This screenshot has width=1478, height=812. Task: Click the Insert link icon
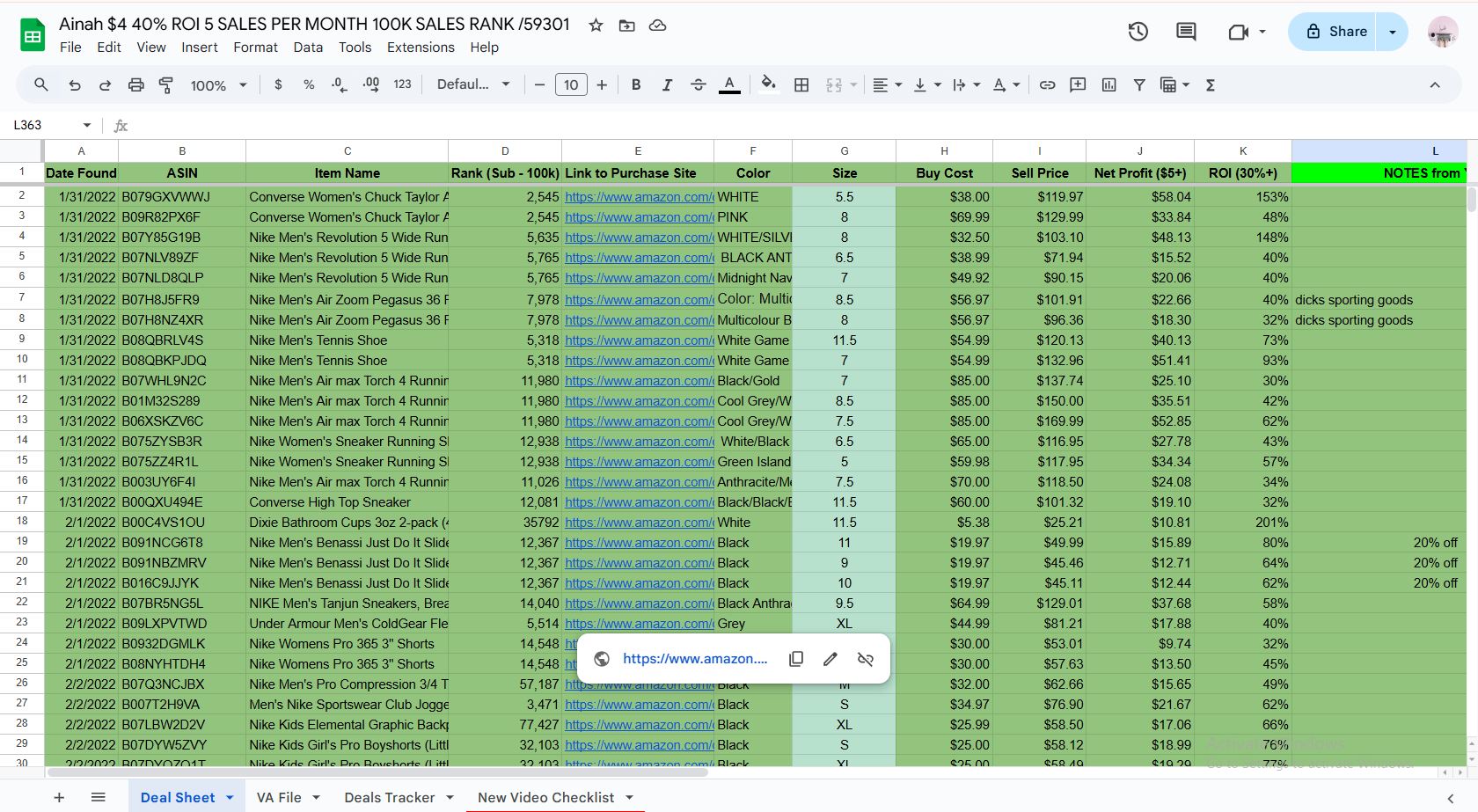click(x=1047, y=85)
